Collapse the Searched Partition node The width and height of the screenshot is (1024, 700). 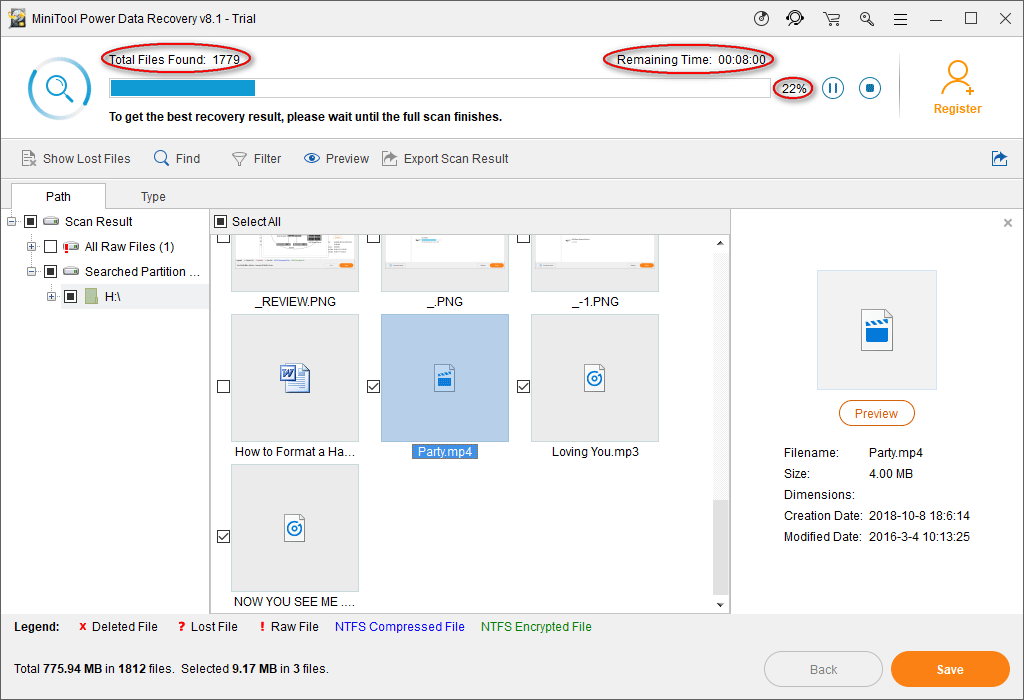tap(31, 272)
